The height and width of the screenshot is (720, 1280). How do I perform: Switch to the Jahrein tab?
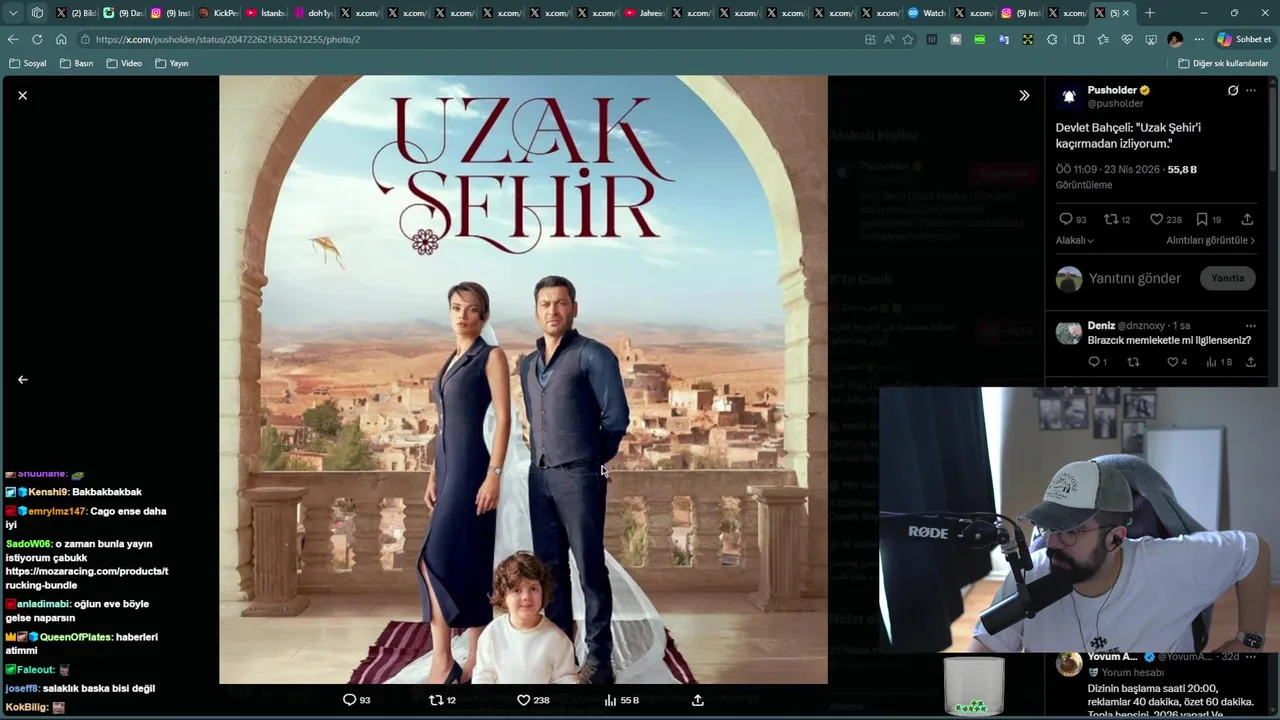tap(646, 13)
